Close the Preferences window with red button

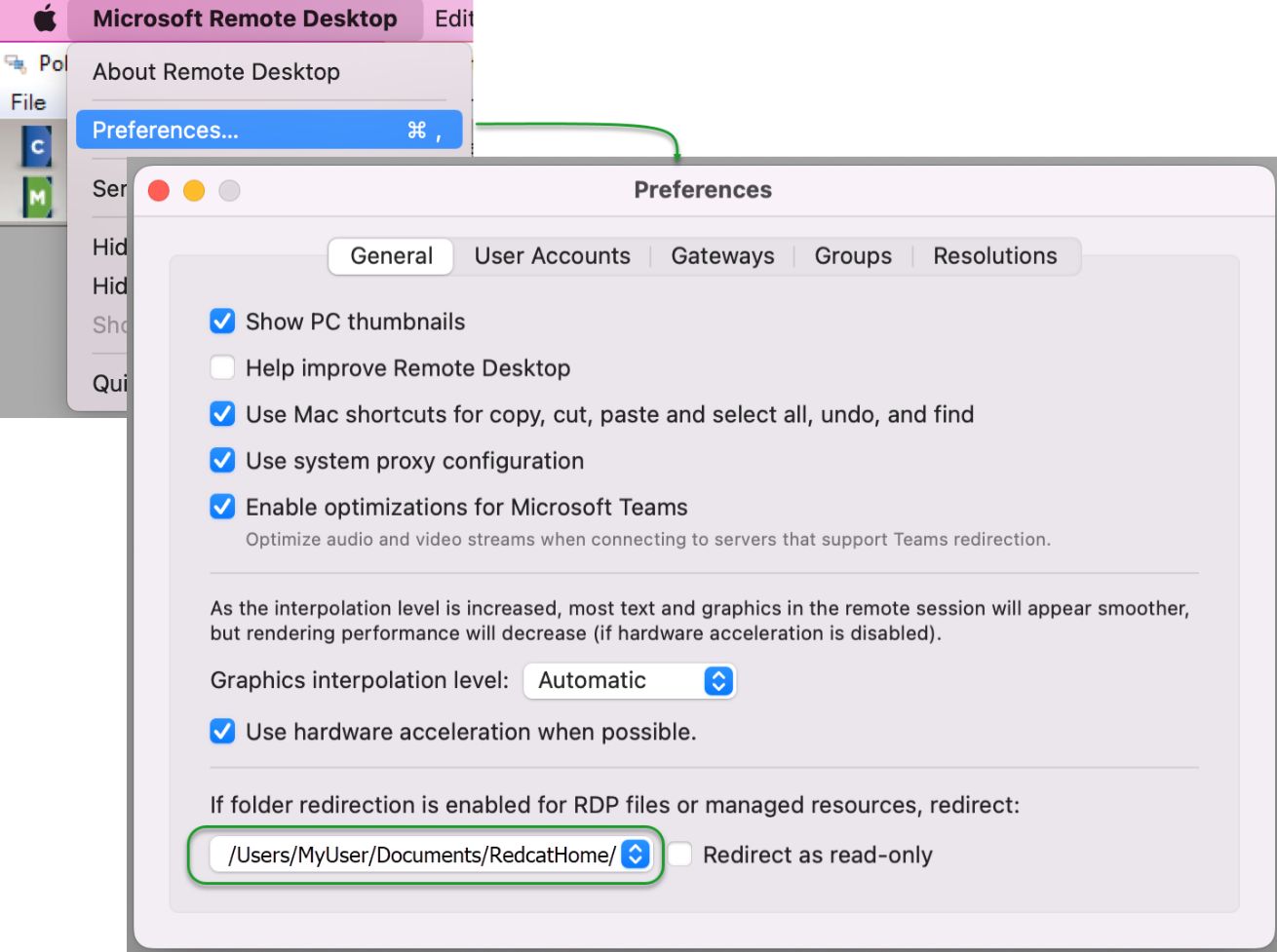(159, 191)
